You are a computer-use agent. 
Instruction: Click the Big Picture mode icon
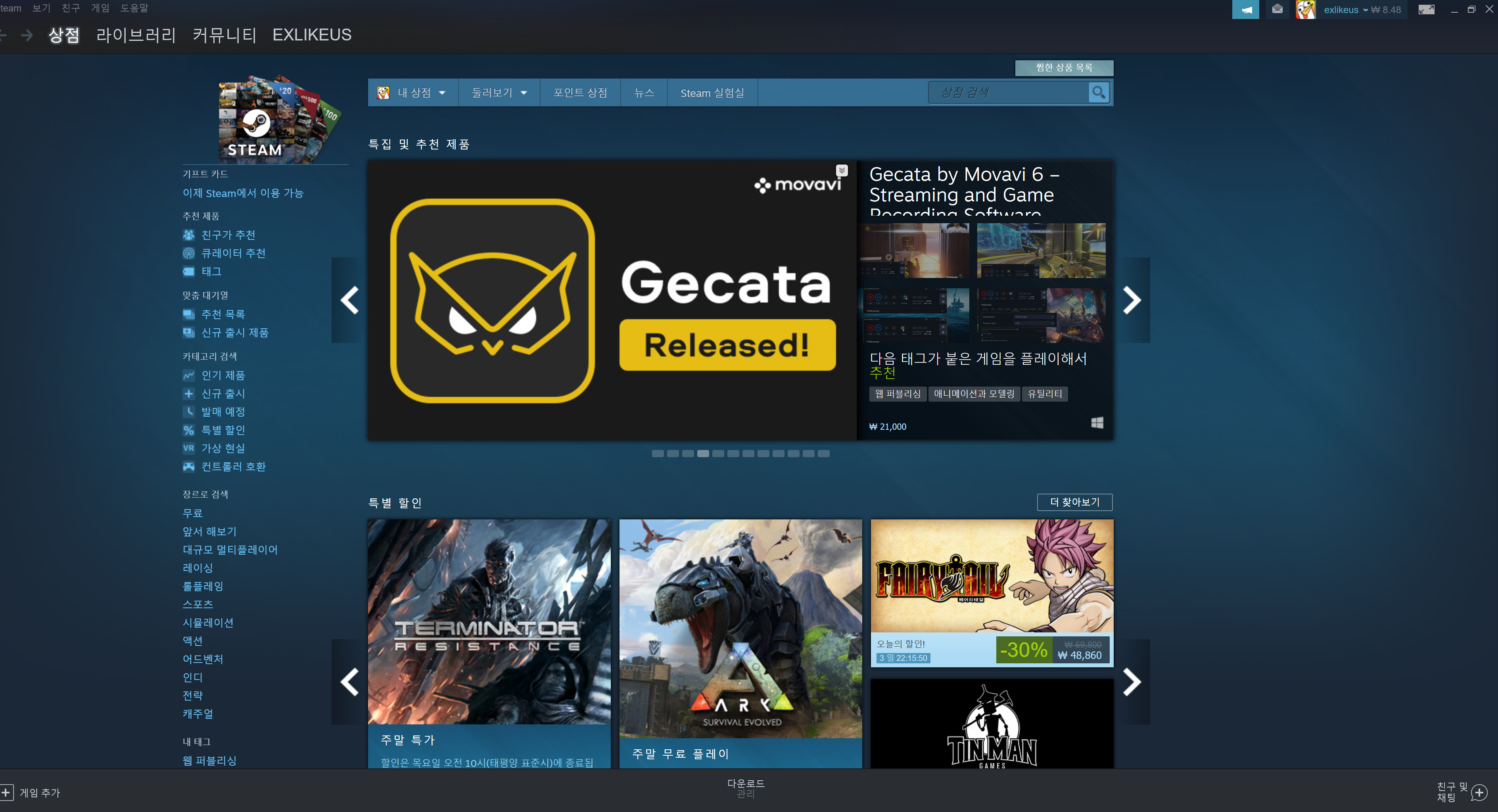pos(1426,9)
